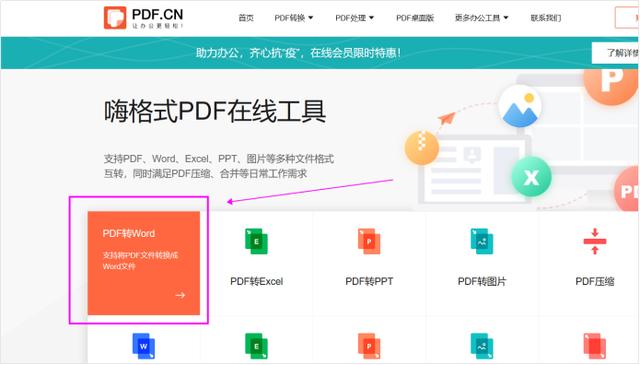640x365 pixels.
Task: Select the orange PPT icon in bottom row
Action: coord(369,346)
